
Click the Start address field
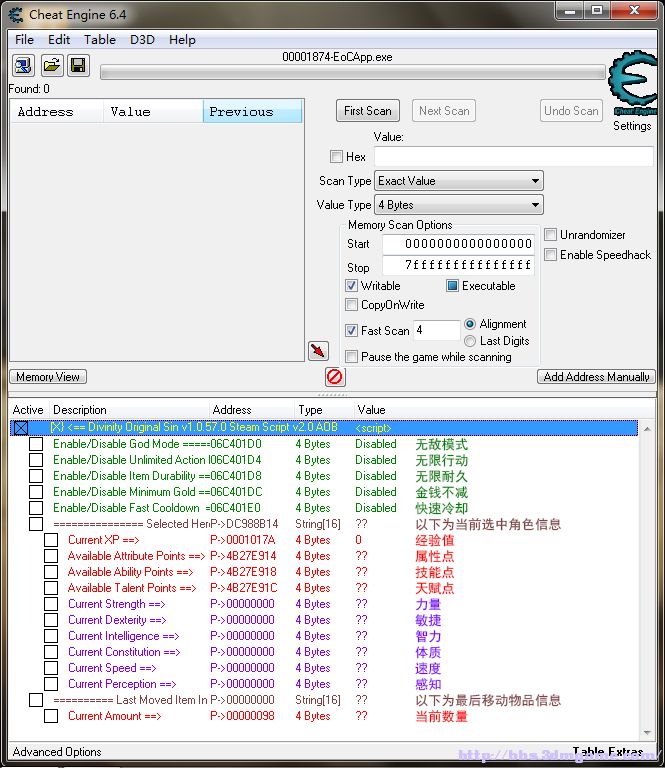[x=458, y=244]
